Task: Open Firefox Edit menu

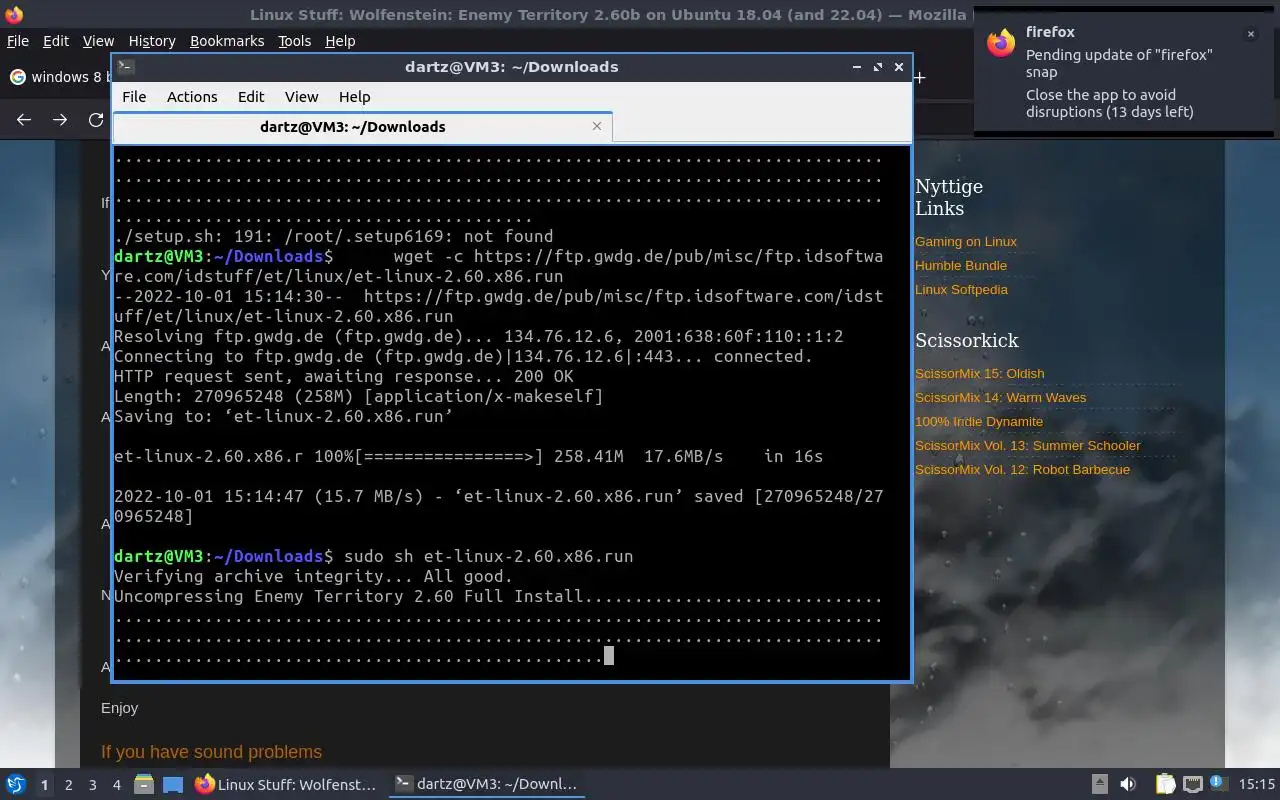Action: coord(56,41)
